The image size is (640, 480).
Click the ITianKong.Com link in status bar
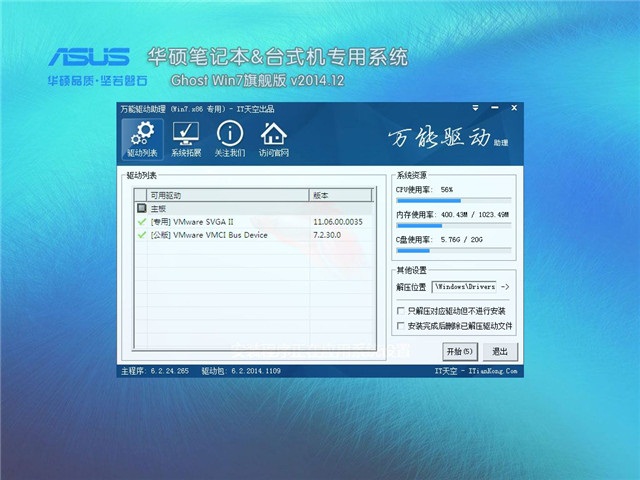point(490,372)
